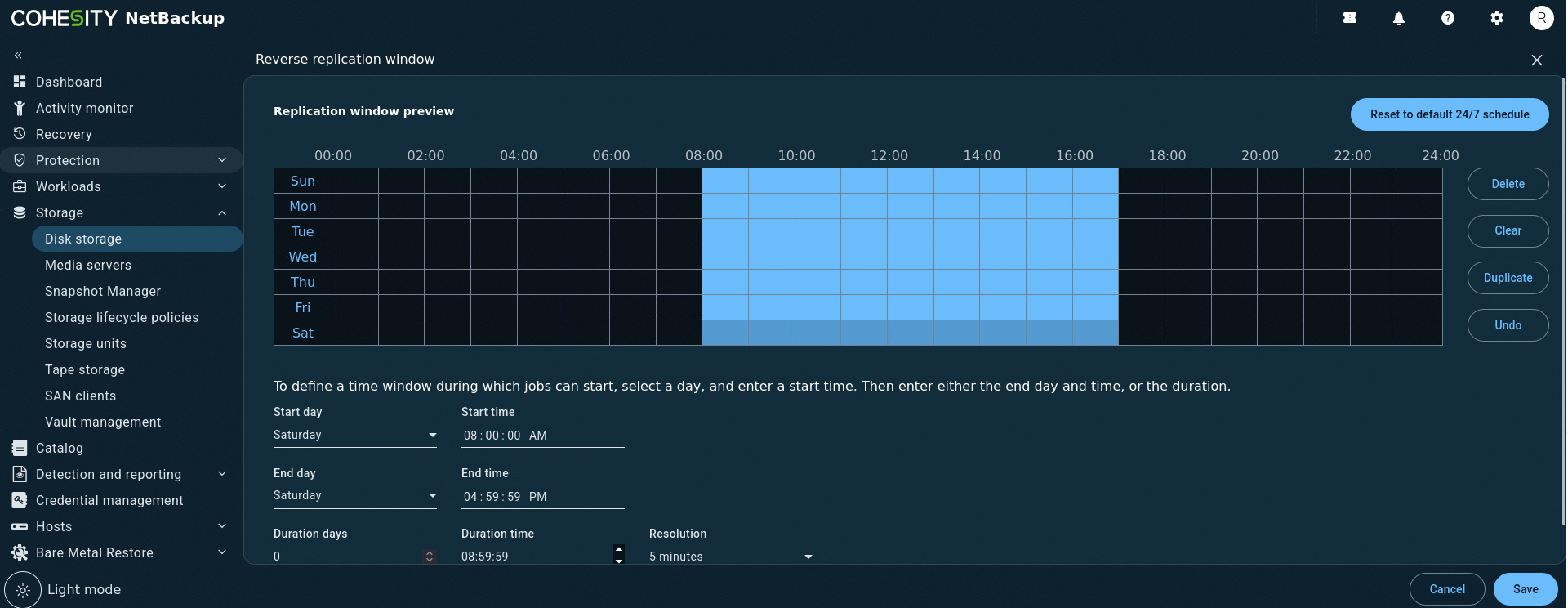Select the Fri row in schedule grid

coord(303,307)
